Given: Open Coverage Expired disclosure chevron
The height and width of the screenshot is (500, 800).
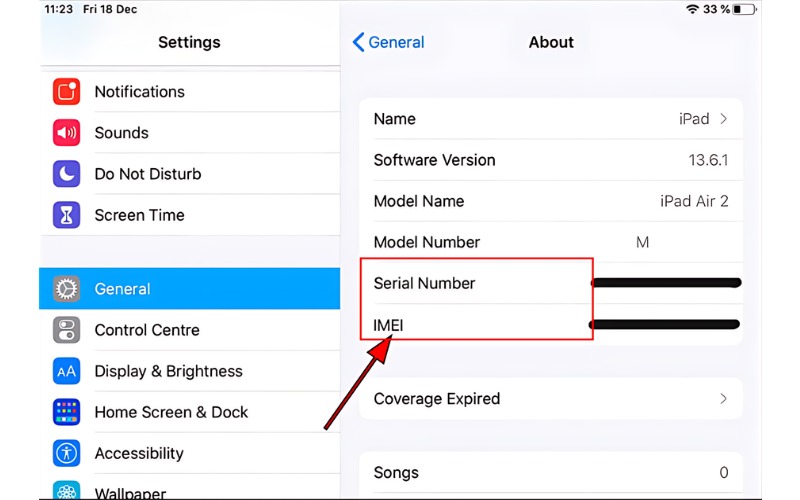Looking at the screenshot, I should (723, 398).
